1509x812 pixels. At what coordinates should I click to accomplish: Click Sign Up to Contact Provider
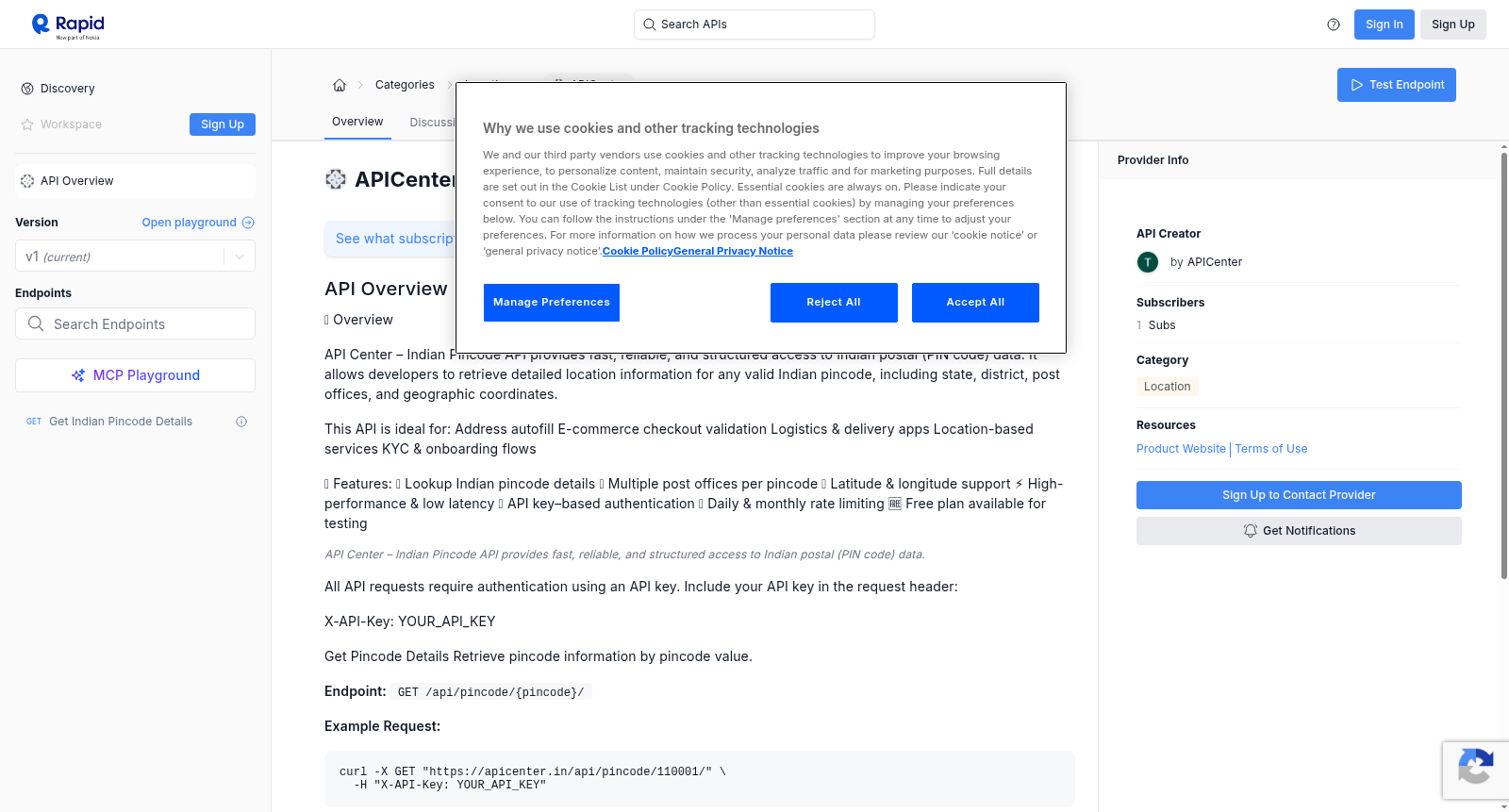tap(1299, 495)
